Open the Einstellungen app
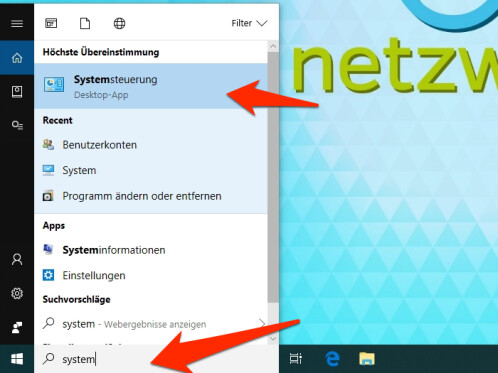 tap(151, 275)
